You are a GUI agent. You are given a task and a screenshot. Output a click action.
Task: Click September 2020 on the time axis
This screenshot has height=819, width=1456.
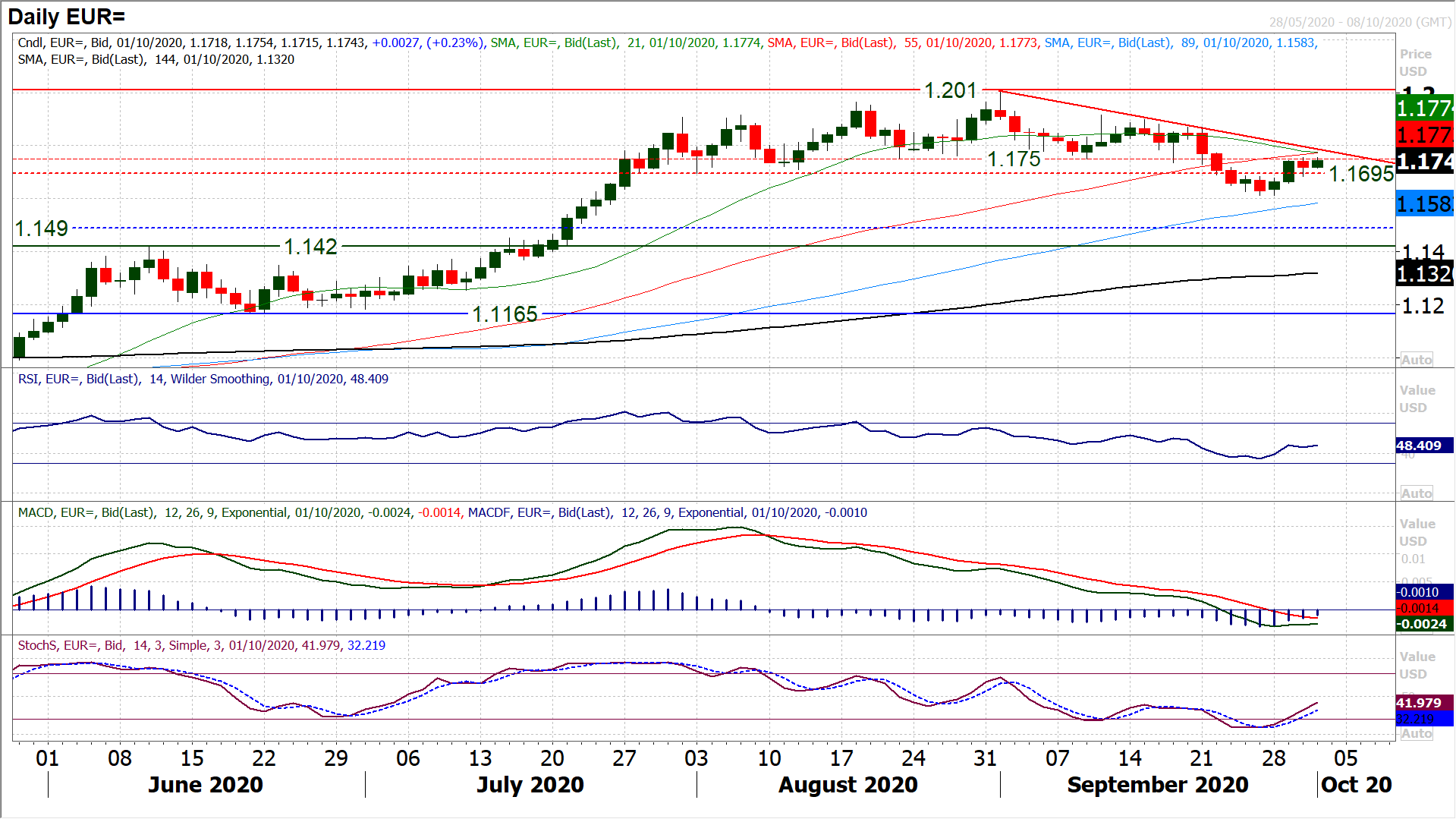click(x=1157, y=785)
